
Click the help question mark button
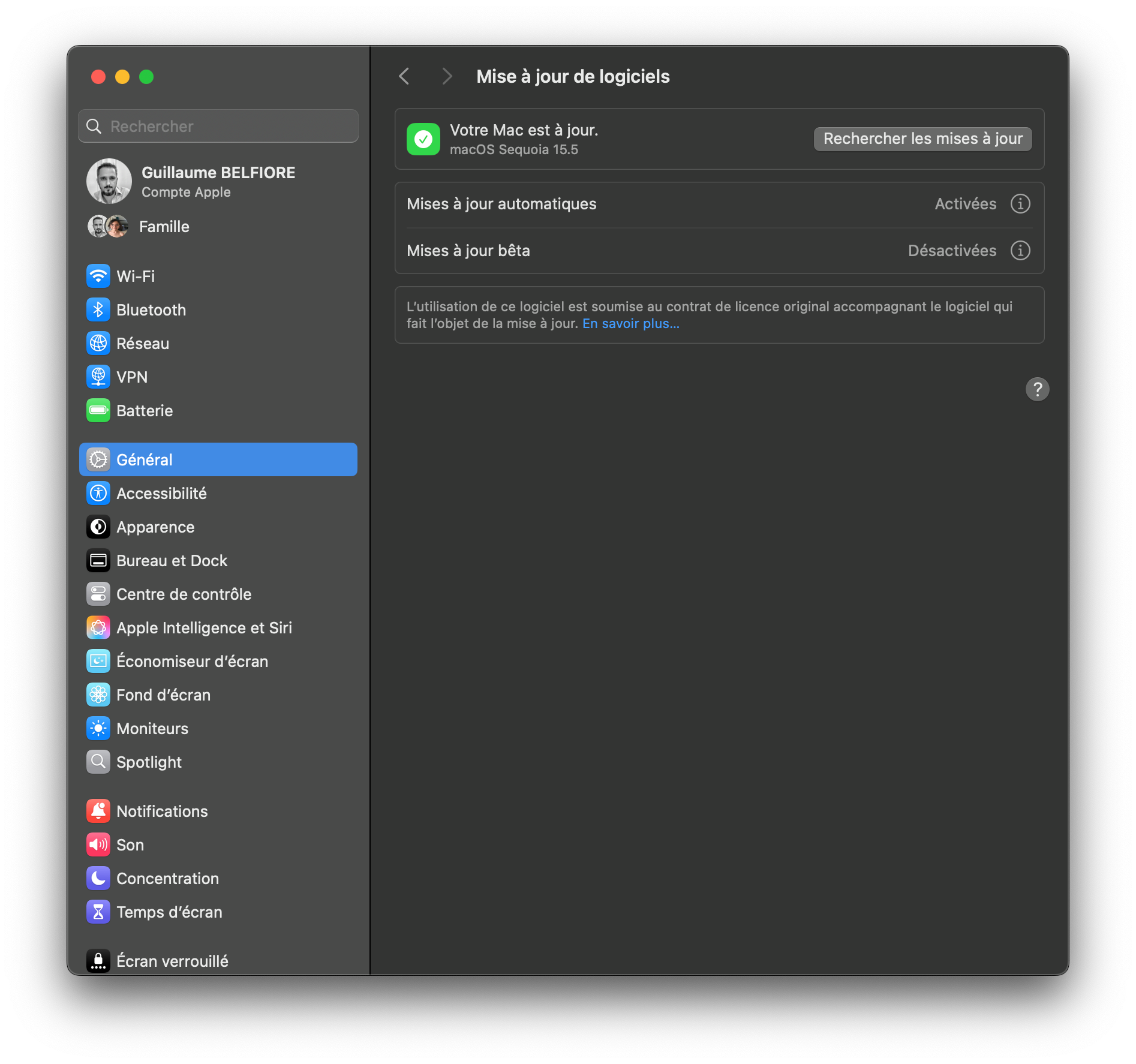[1038, 389]
